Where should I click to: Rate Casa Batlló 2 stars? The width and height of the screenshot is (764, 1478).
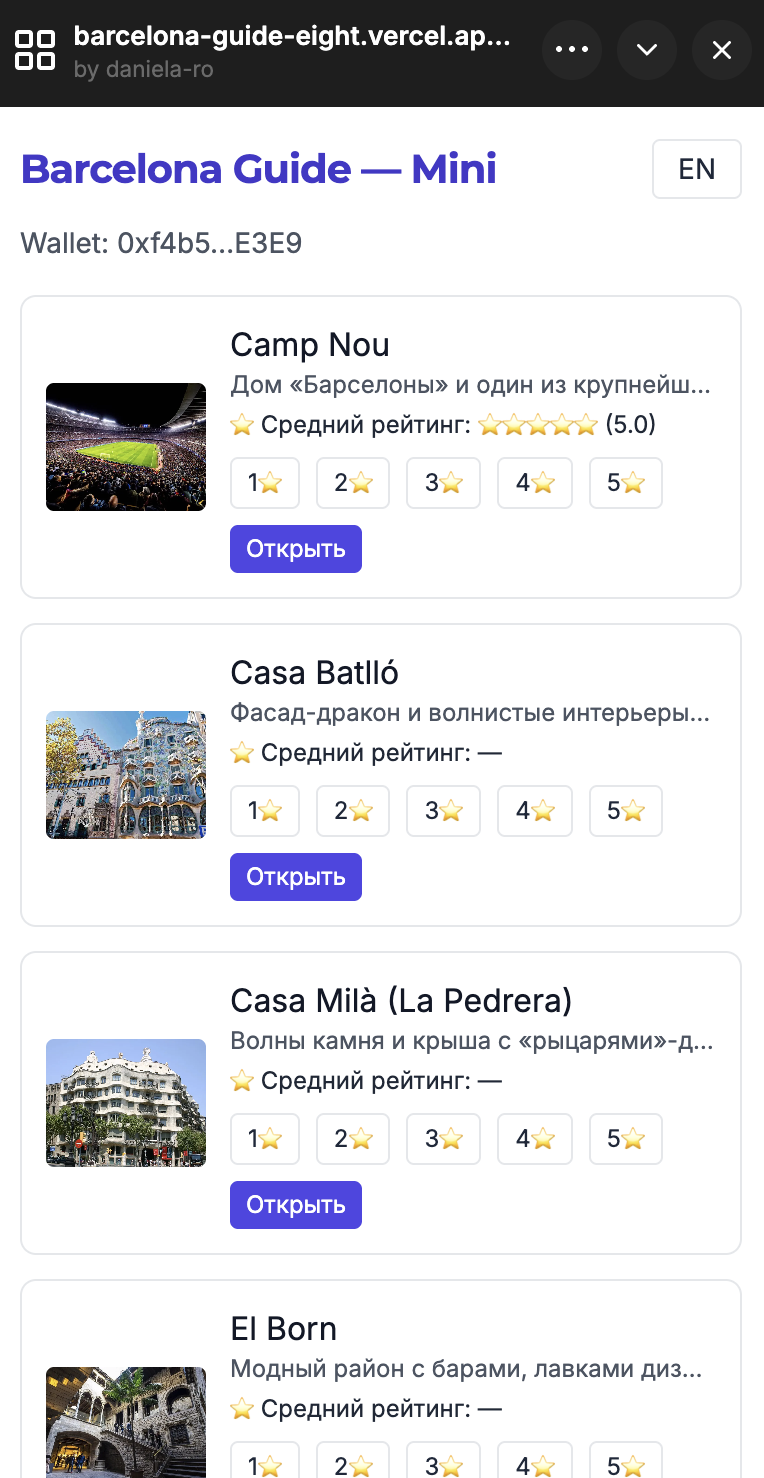coord(353,811)
